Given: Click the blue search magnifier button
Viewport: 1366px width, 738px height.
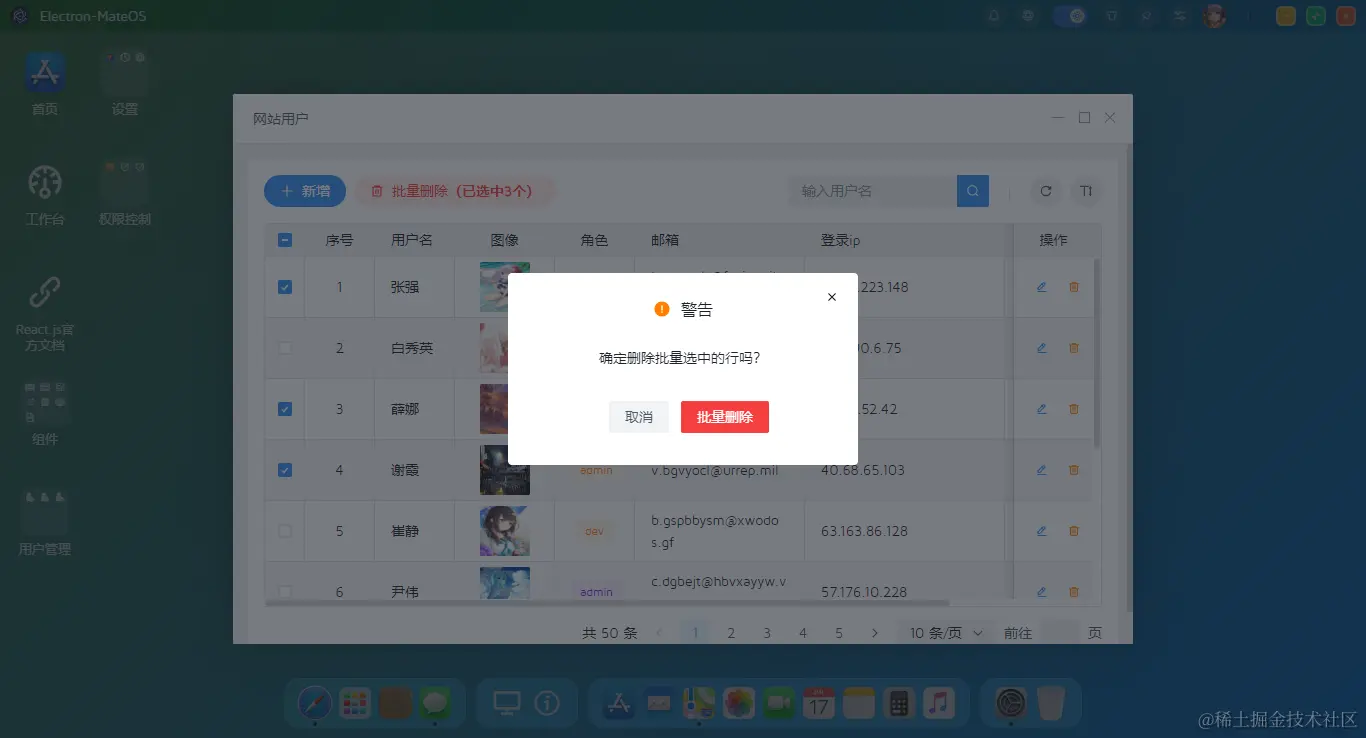Looking at the screenshot, I should tap(972, 190).
